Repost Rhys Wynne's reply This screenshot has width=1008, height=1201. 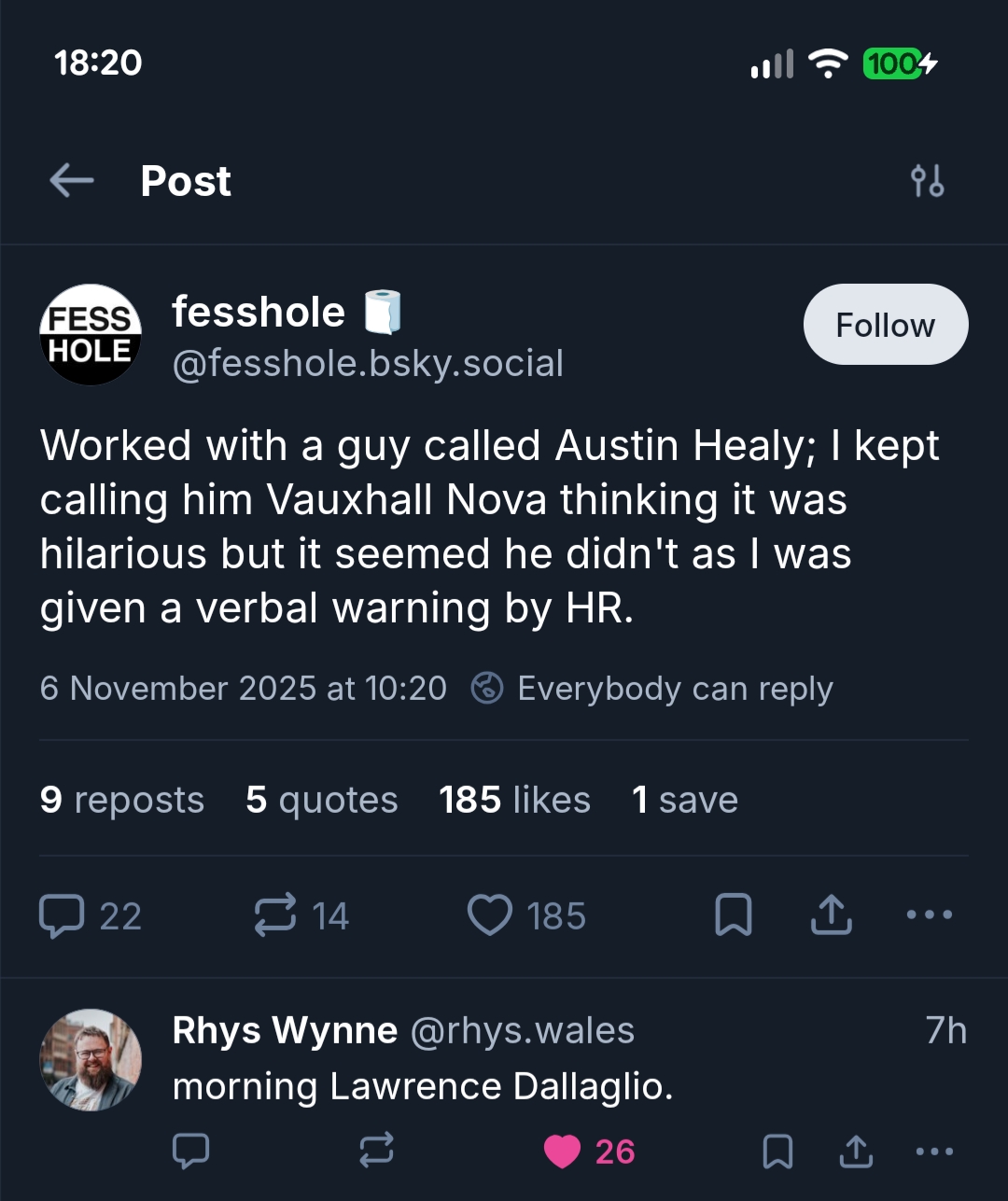click(376, 1152)
